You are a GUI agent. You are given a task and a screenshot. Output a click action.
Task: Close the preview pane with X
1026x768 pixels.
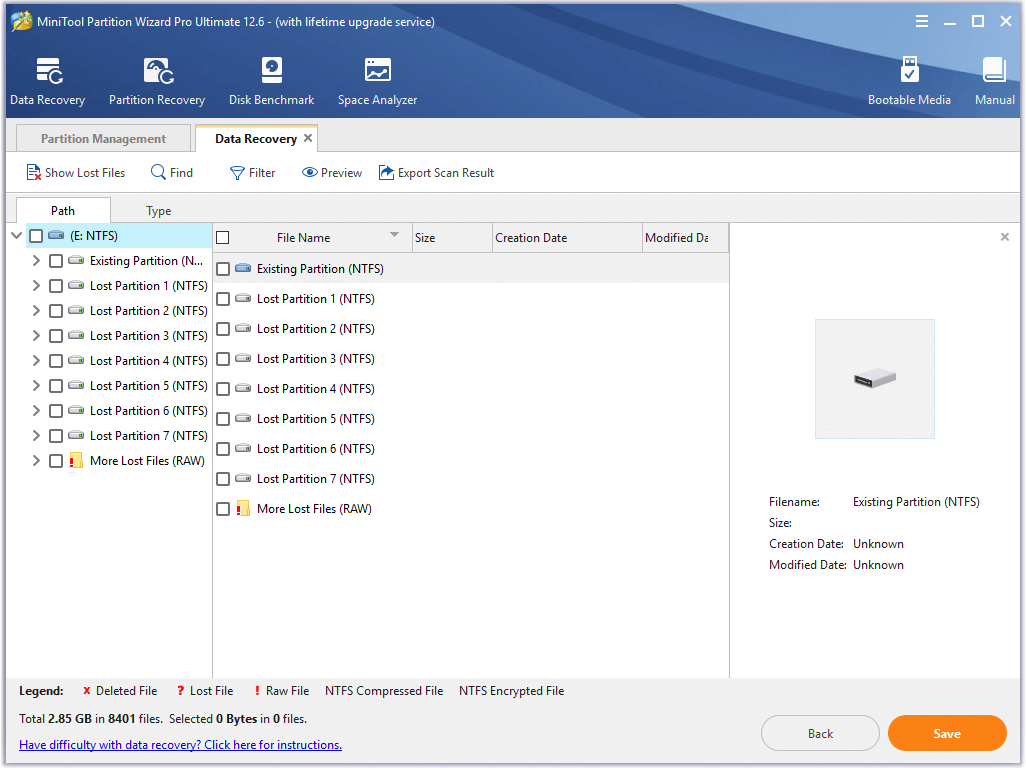(1004, 237)
